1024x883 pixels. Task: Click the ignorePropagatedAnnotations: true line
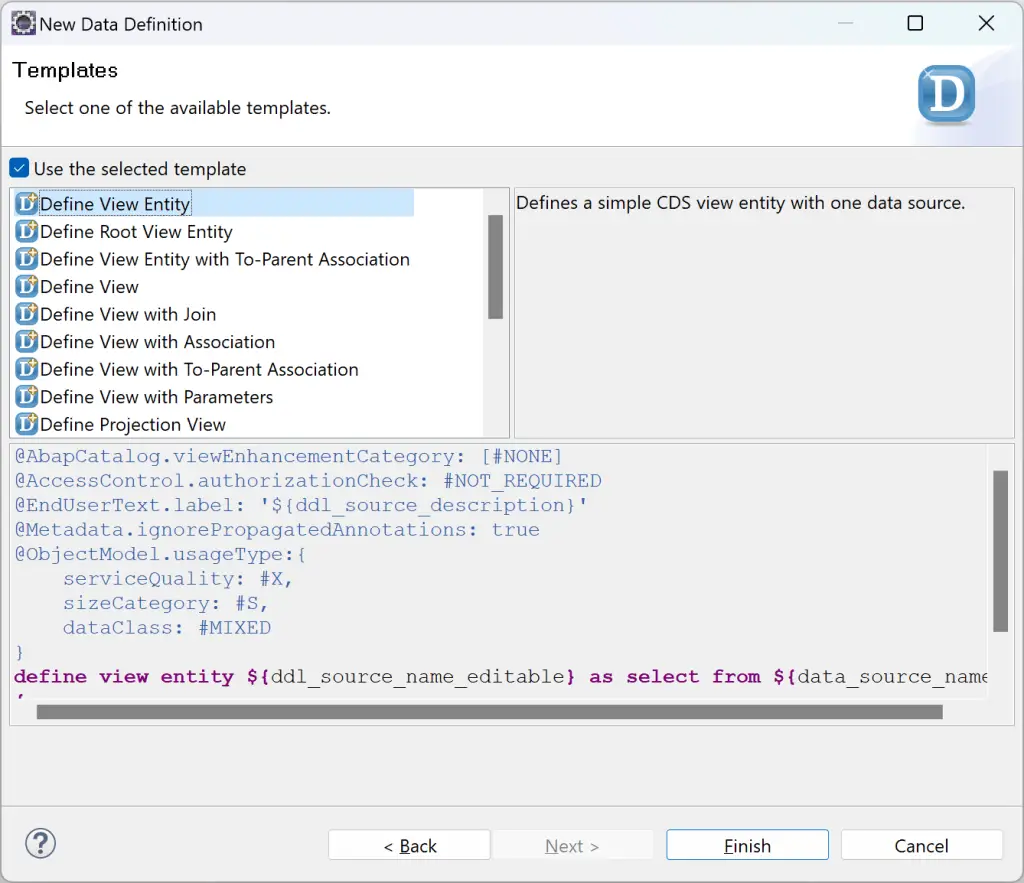click(x=277, y=530)
